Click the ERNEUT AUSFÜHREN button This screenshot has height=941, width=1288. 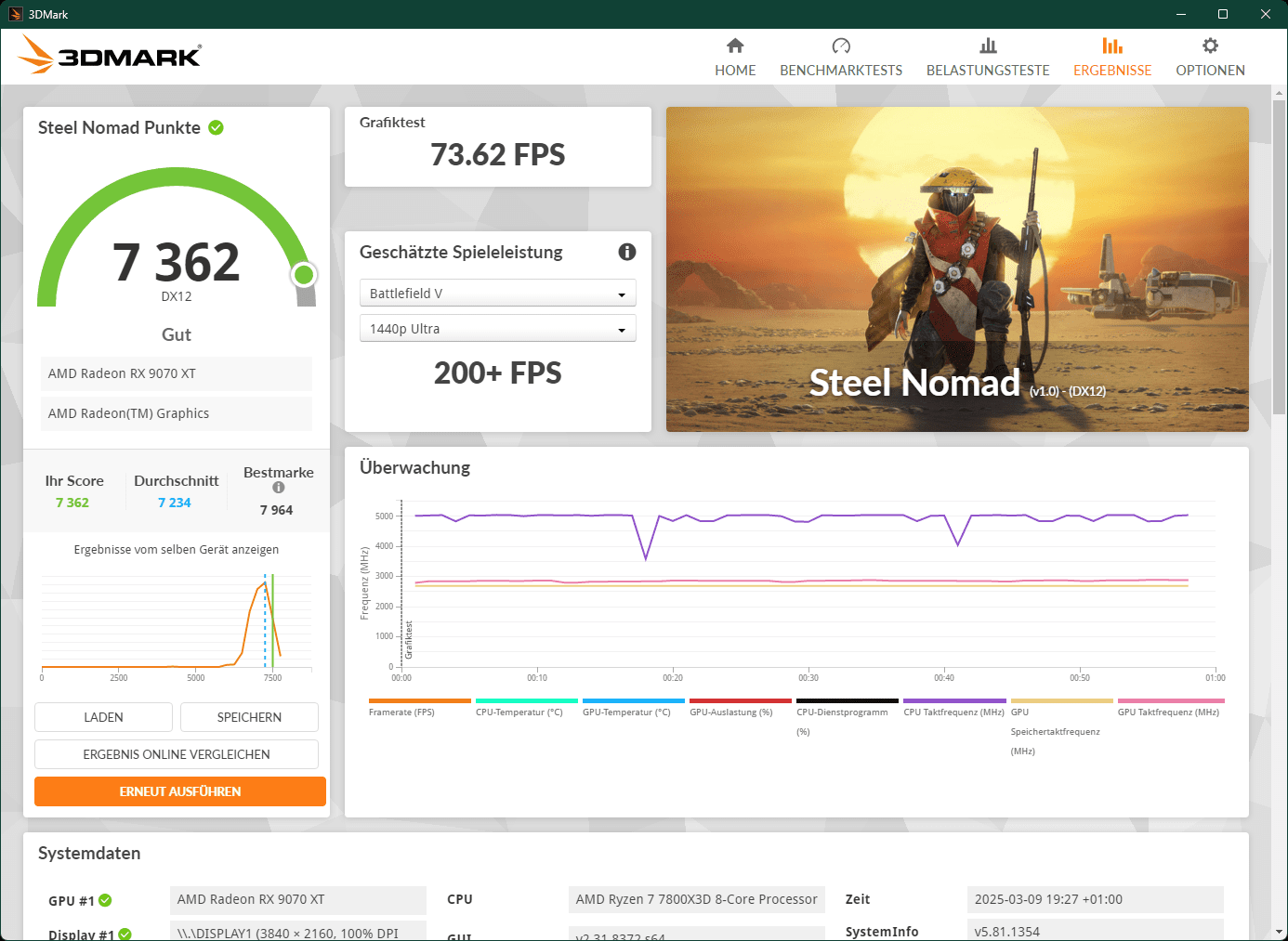coord(180,791)
